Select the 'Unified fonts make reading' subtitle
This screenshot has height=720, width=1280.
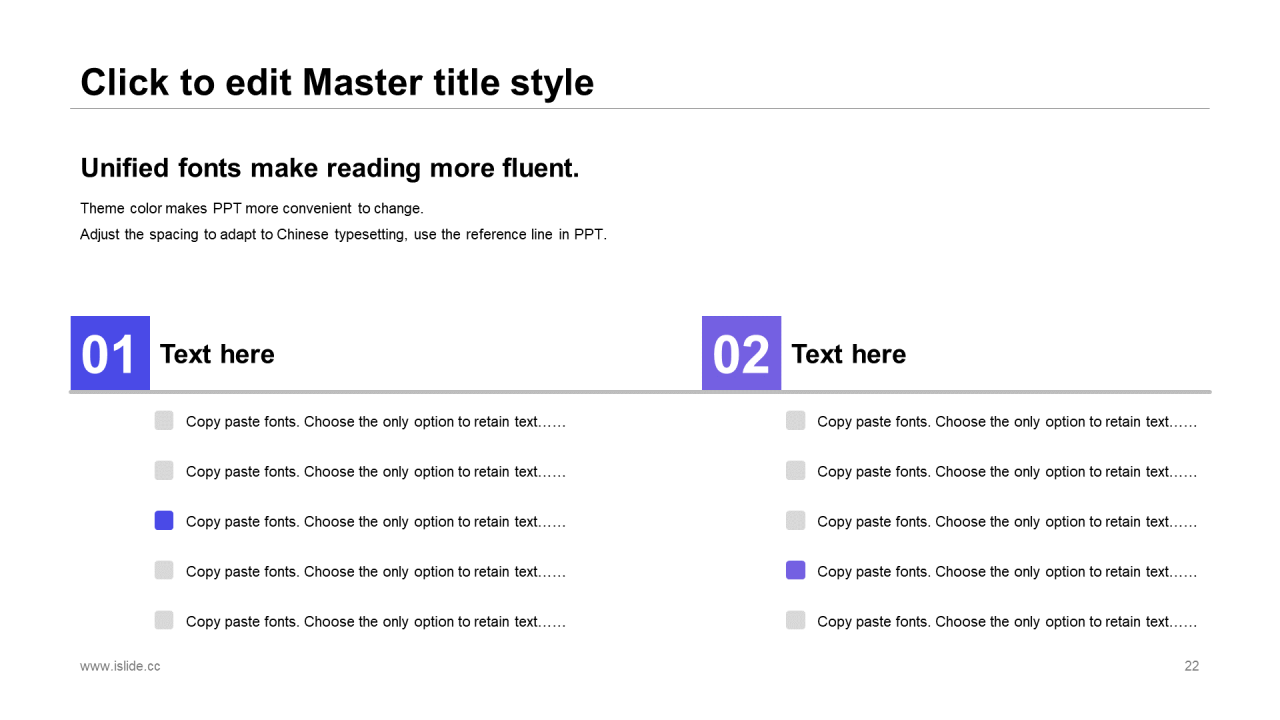tap(330, 168)
